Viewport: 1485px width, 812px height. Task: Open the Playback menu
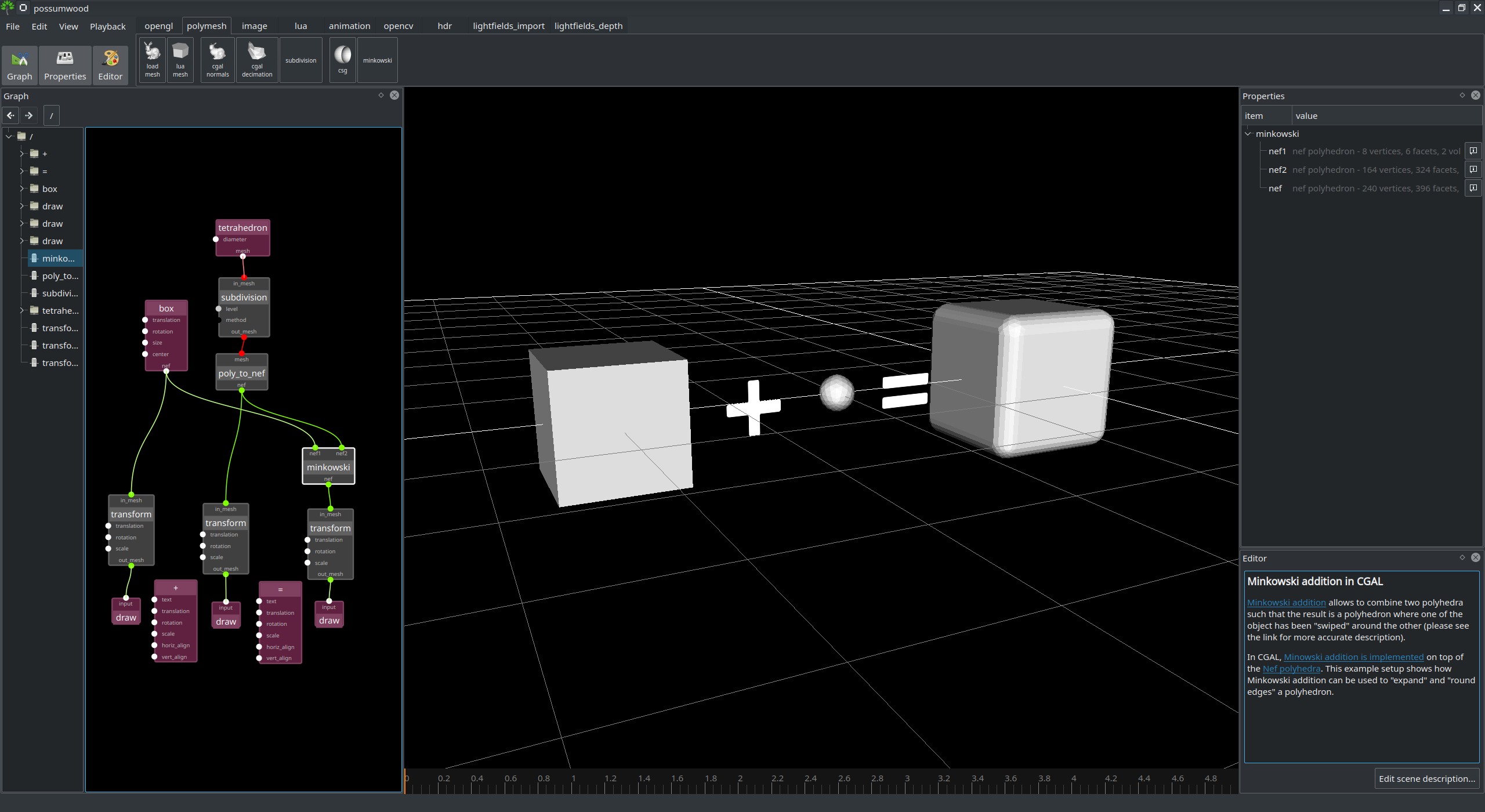point(107,27)
